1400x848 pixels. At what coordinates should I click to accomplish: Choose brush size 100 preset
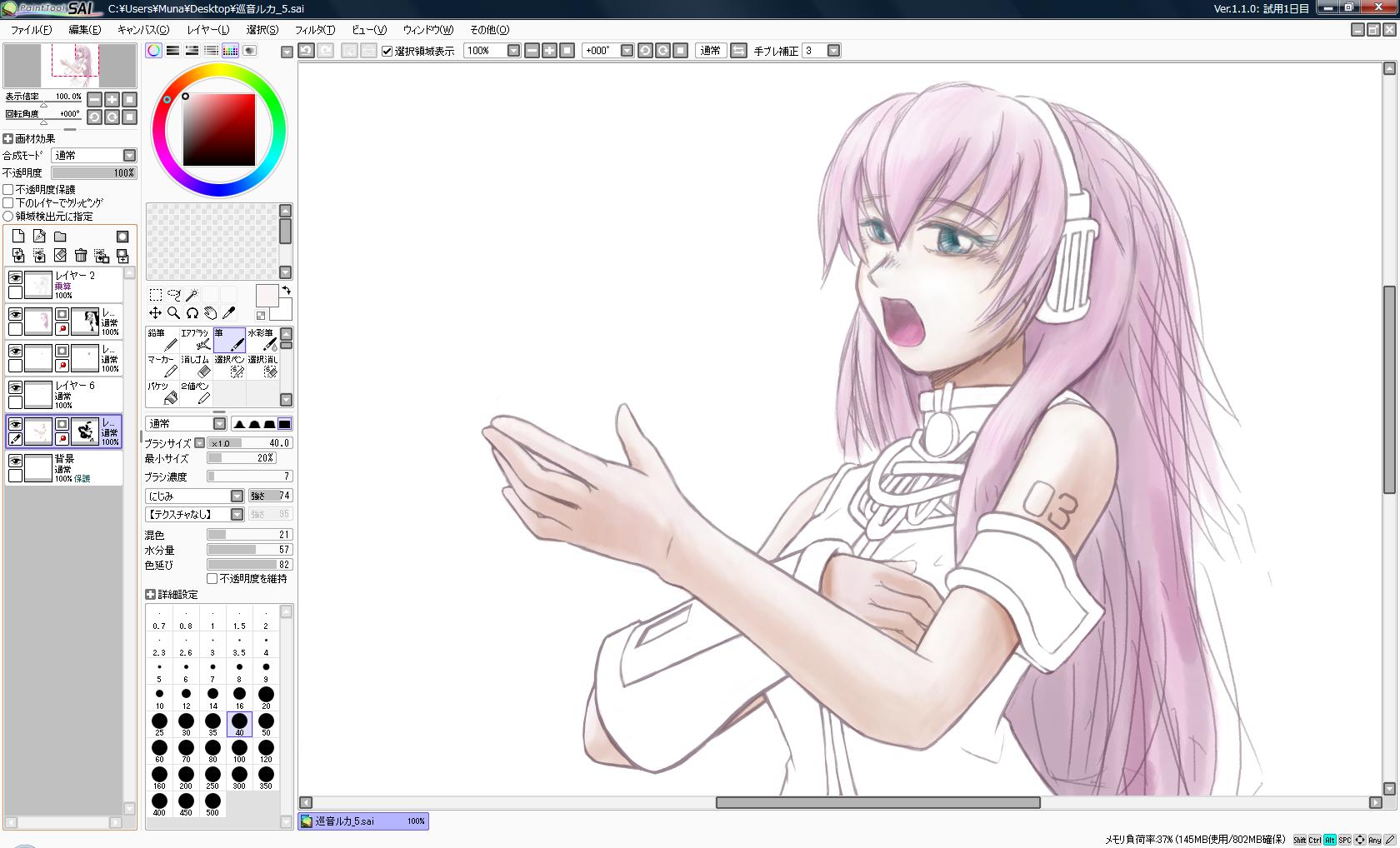239,751
